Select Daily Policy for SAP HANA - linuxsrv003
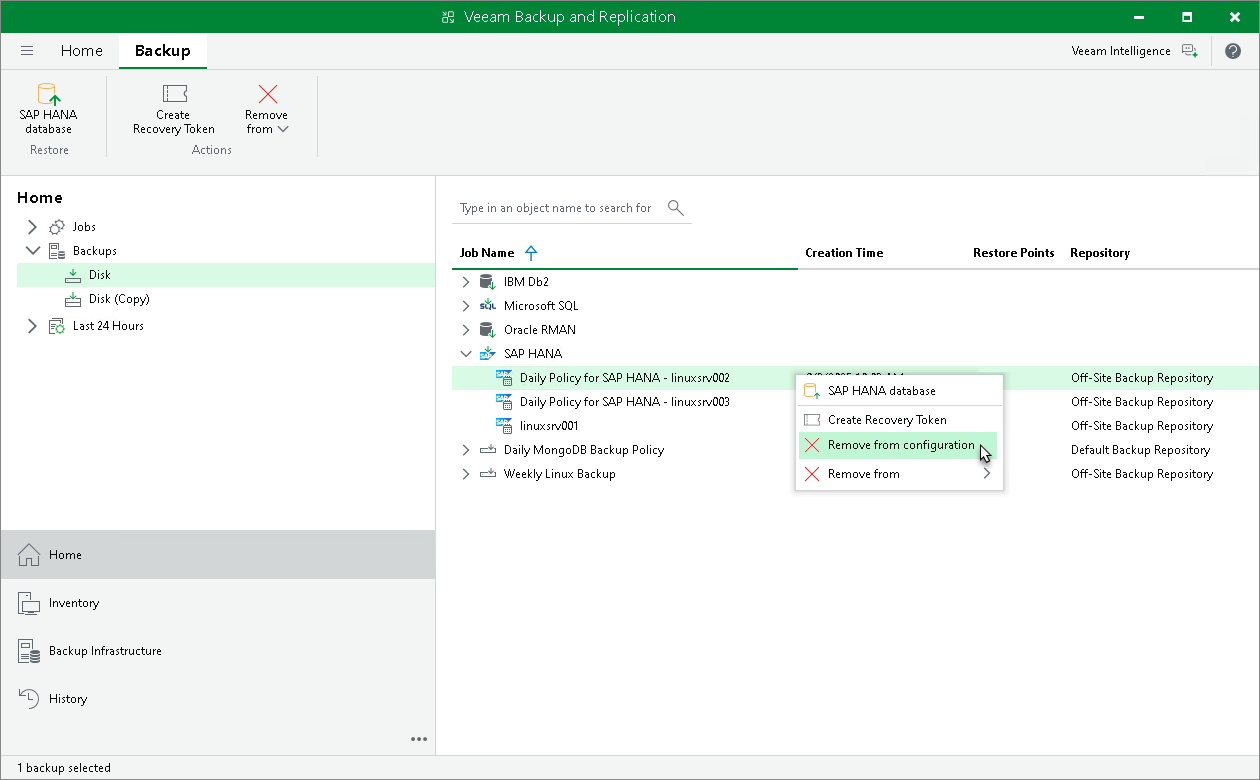The height and width of the screenshot is (780, 1260). 625,402
